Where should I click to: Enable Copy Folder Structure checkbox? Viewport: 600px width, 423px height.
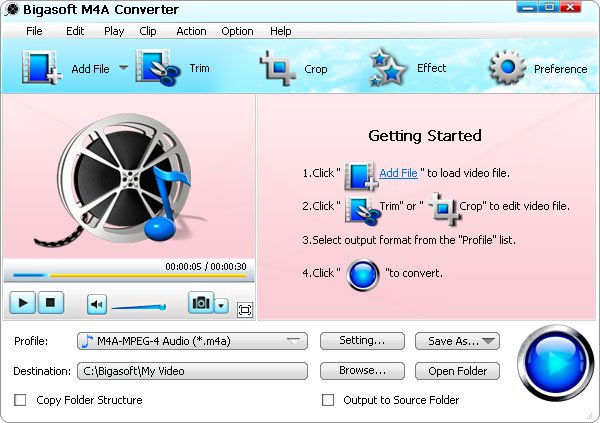click(20, 400)
